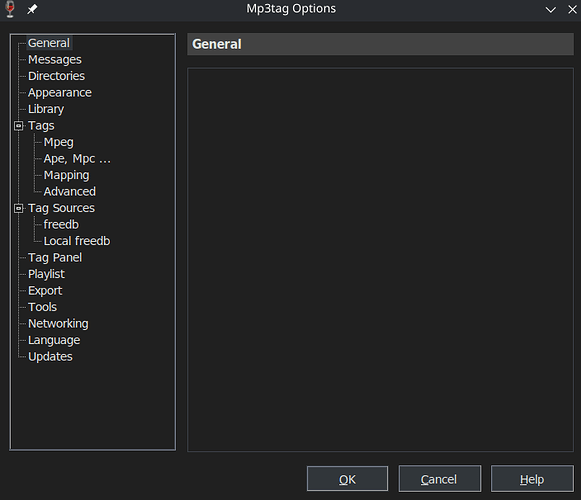Open the Tag Panel settings

pos(55,258)
